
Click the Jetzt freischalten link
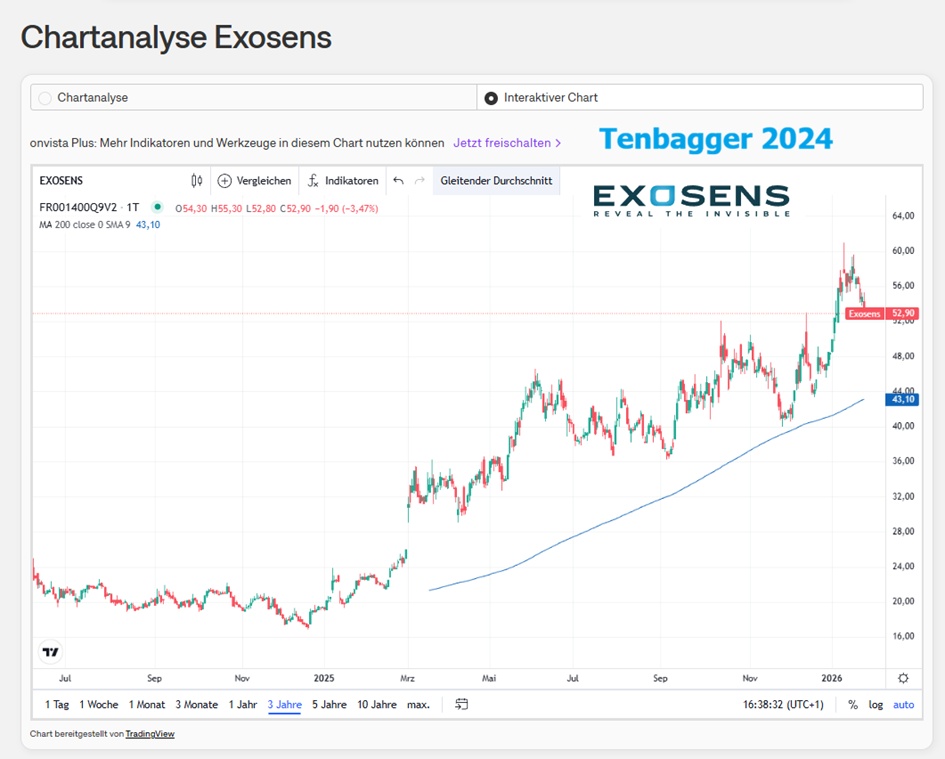(507, 143)
